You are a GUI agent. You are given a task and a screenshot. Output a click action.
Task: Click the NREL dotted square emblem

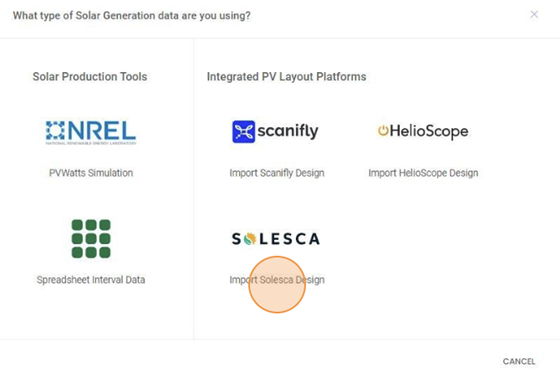click(55, 131)
